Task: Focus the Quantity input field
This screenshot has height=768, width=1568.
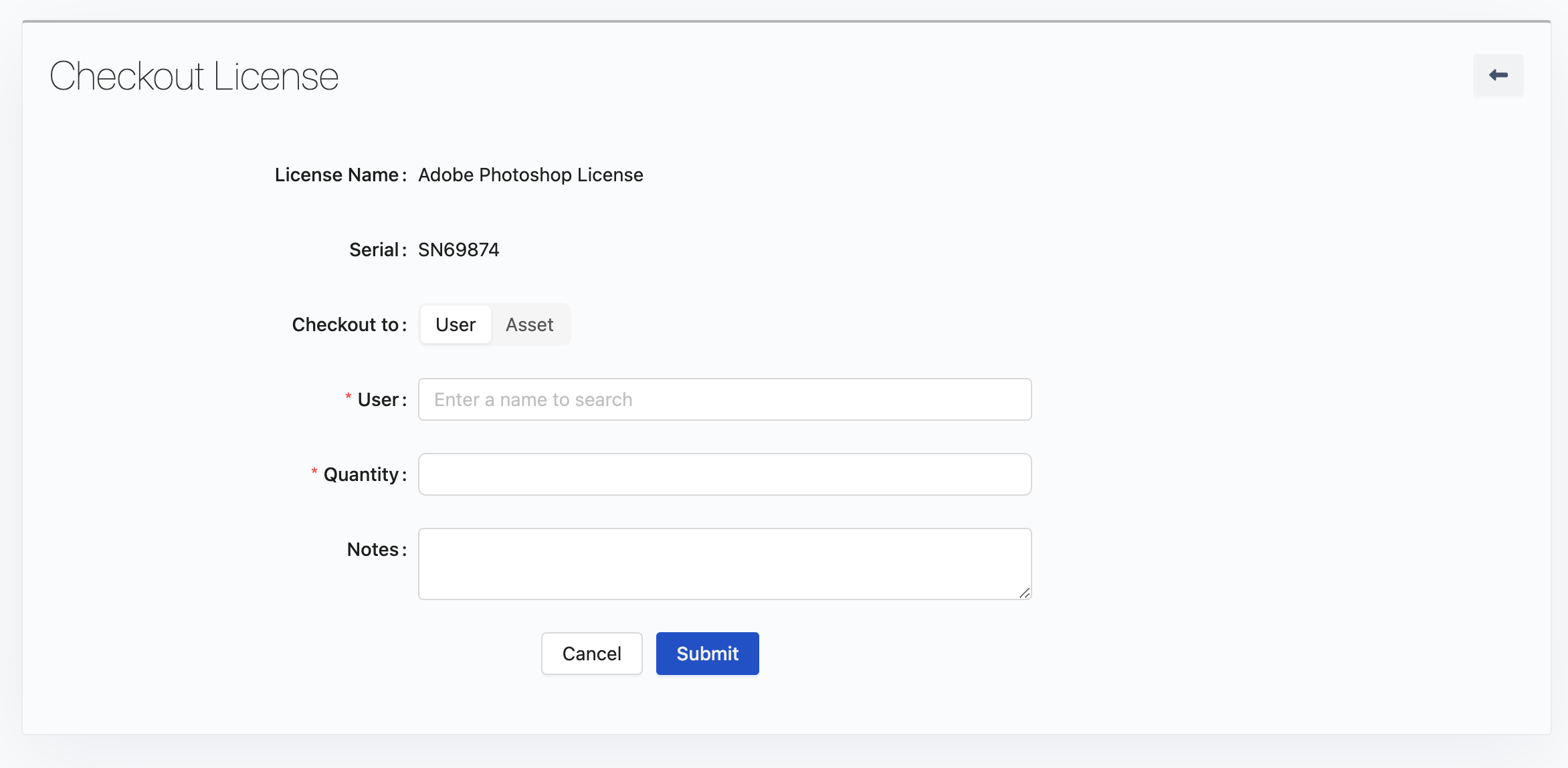Action: click(724, 474)
